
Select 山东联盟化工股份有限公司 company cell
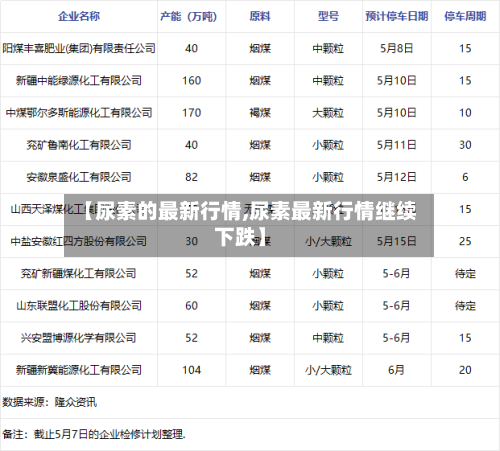[79, 306]
